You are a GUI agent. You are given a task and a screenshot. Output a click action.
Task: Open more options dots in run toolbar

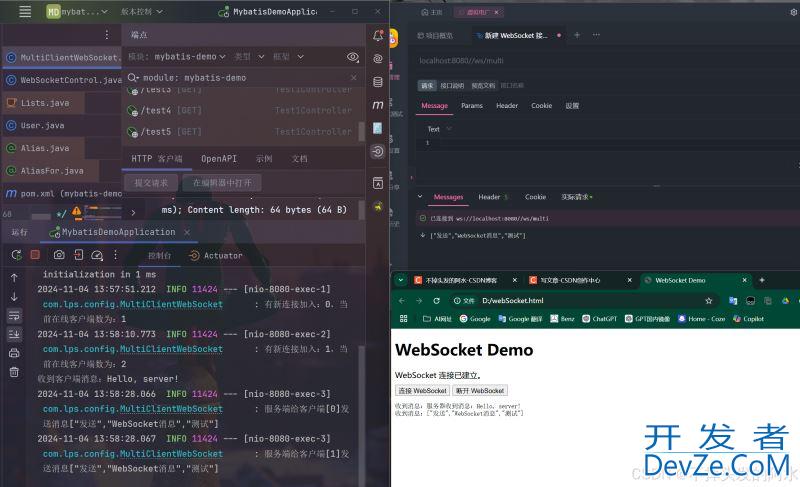[115, 254]
